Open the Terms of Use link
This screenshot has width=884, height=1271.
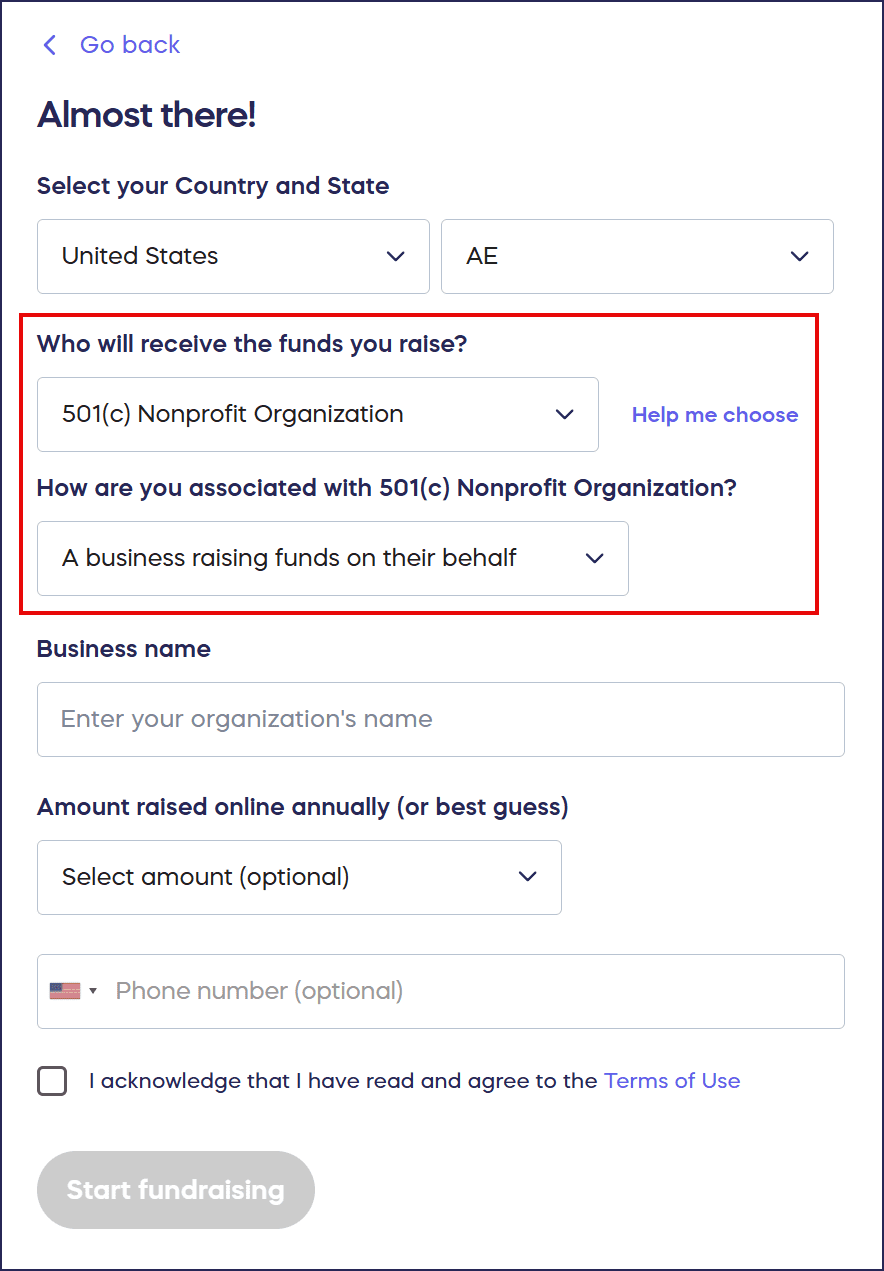tap(672, 1081)
